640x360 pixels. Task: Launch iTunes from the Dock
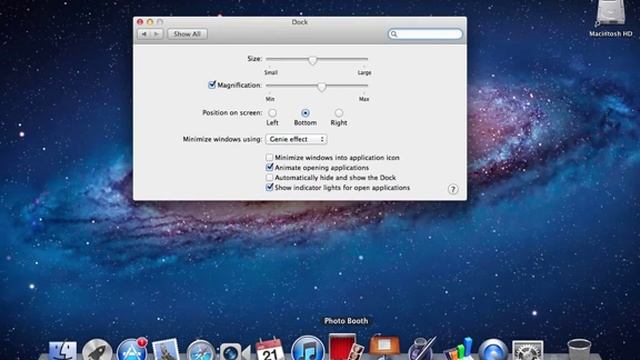coord(308,348)
